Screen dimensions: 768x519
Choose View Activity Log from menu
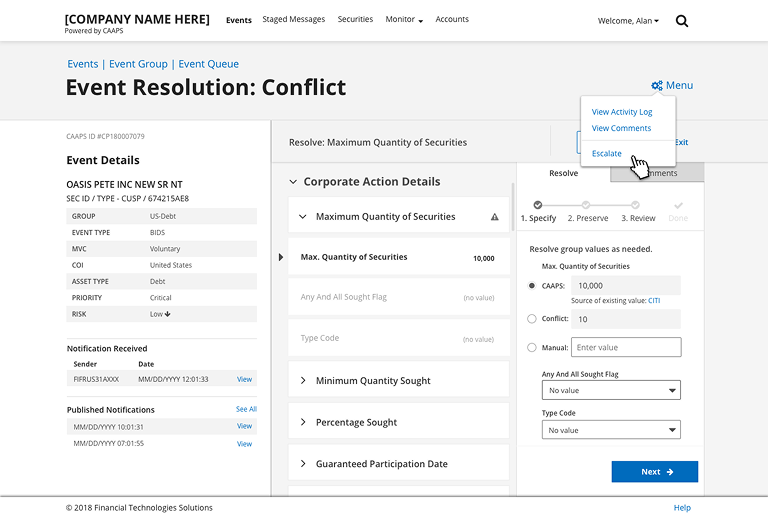[622, 112]
